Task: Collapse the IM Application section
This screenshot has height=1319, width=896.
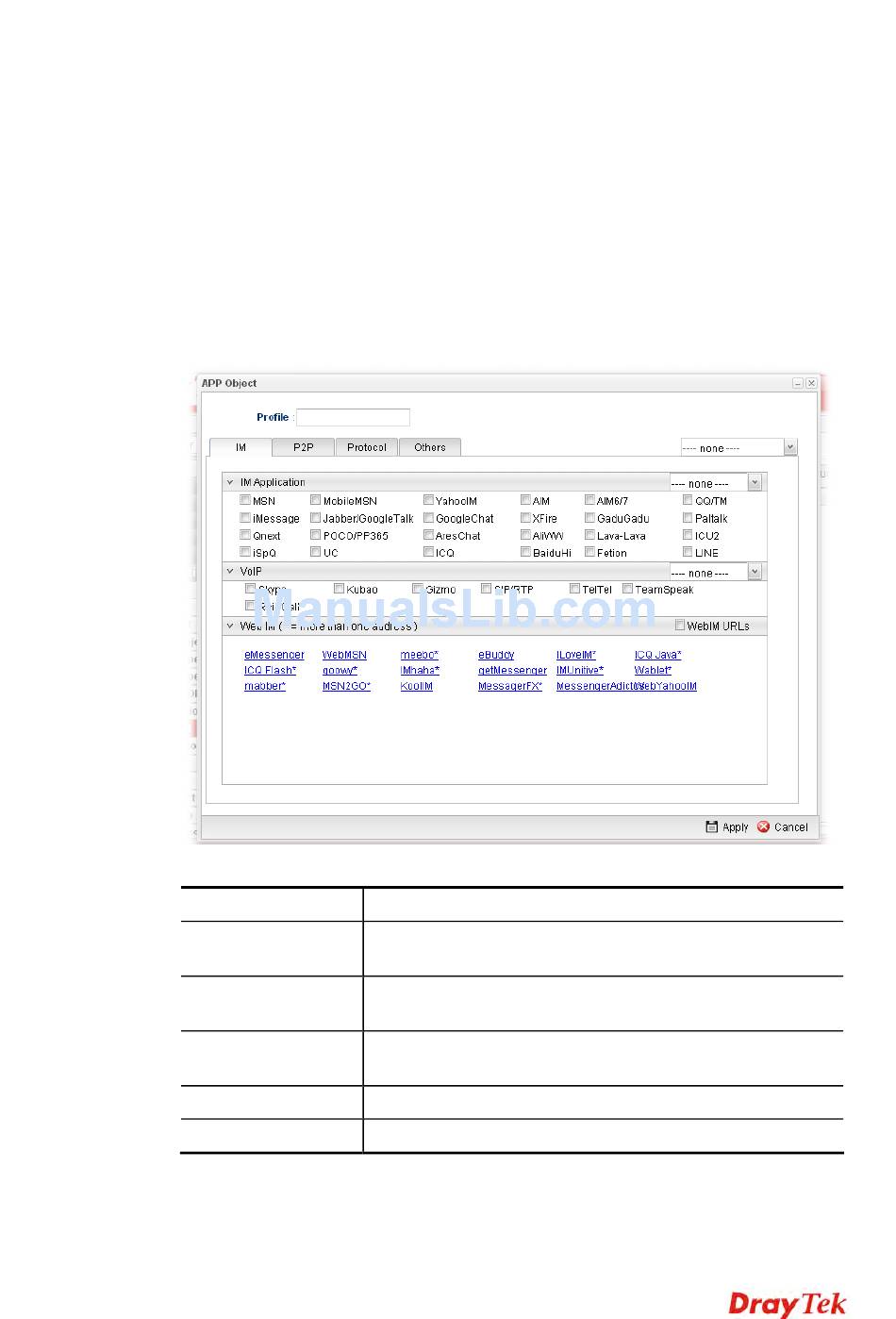Action: (x=230, y=482)
